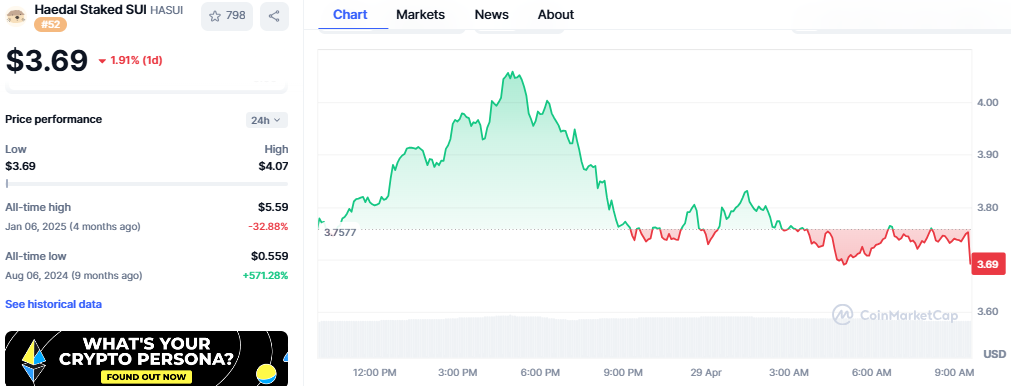Open the News tab
Screen dimensions: 1011x386
click(x=491, y=14)
